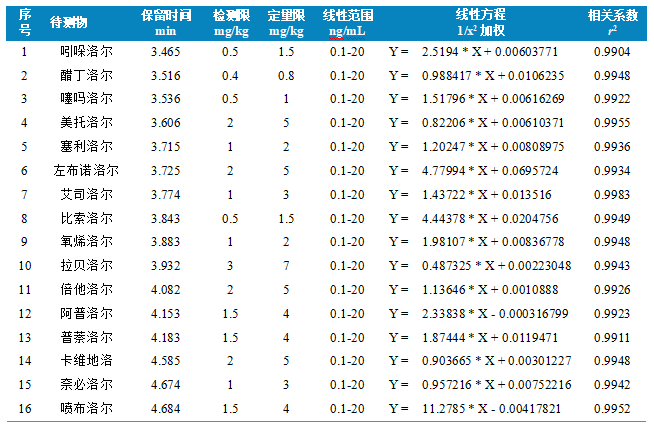Screen dimensions: 654x426
Task: Click correlation coefficient 0.9926
Action: [612, 290]
